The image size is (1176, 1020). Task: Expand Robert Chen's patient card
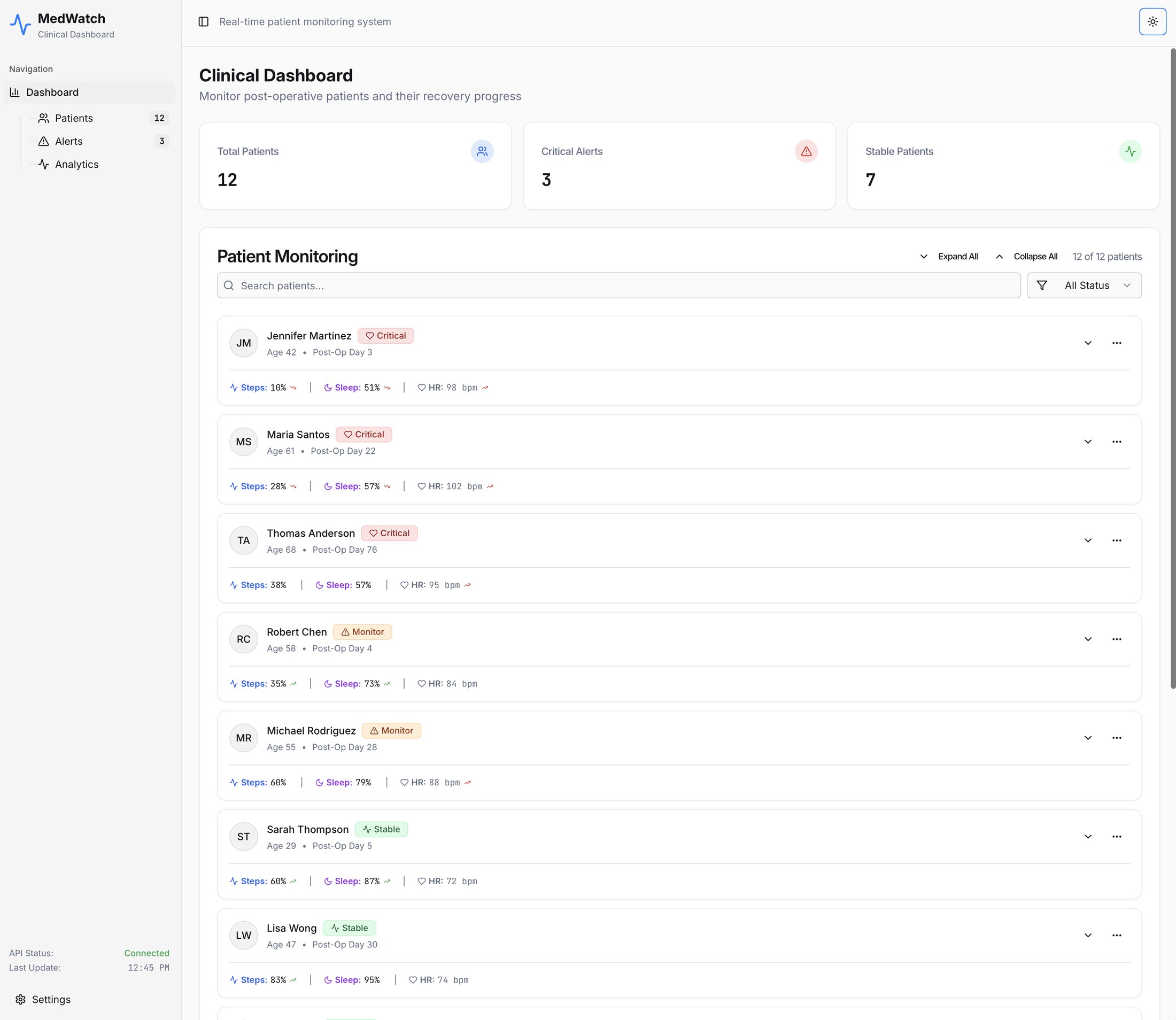tap(1088, 639)
